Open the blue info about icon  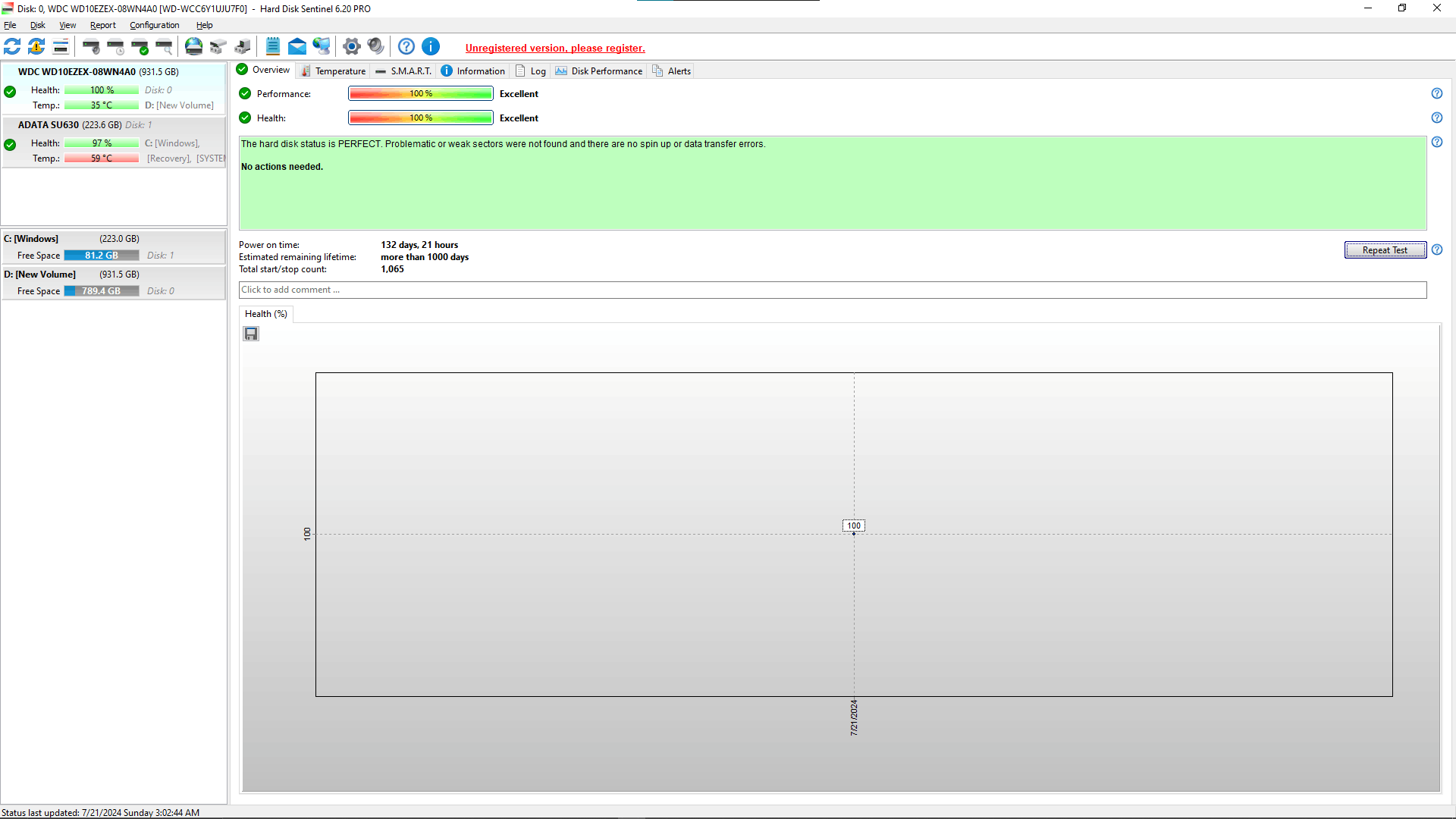coord(431,47)
